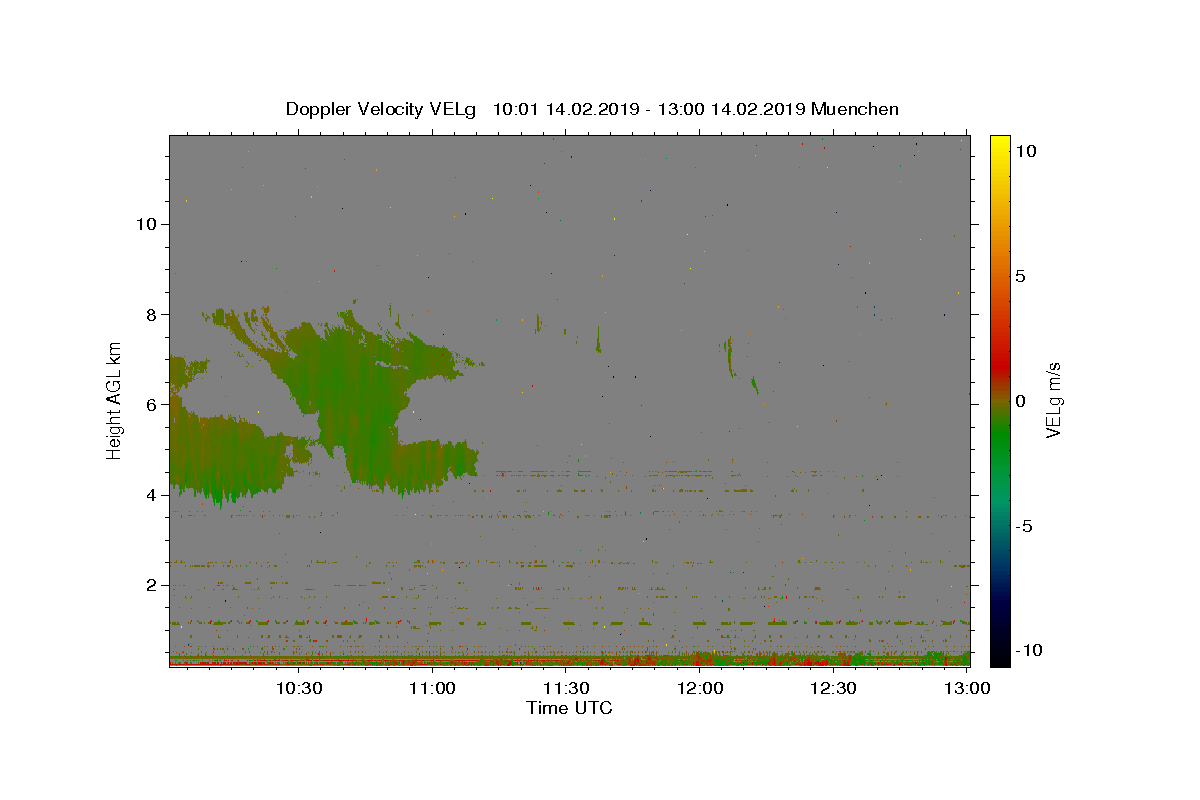Click the 'Height AGL km' axis label
The image size is (1200, 800).
click(115, 400)
